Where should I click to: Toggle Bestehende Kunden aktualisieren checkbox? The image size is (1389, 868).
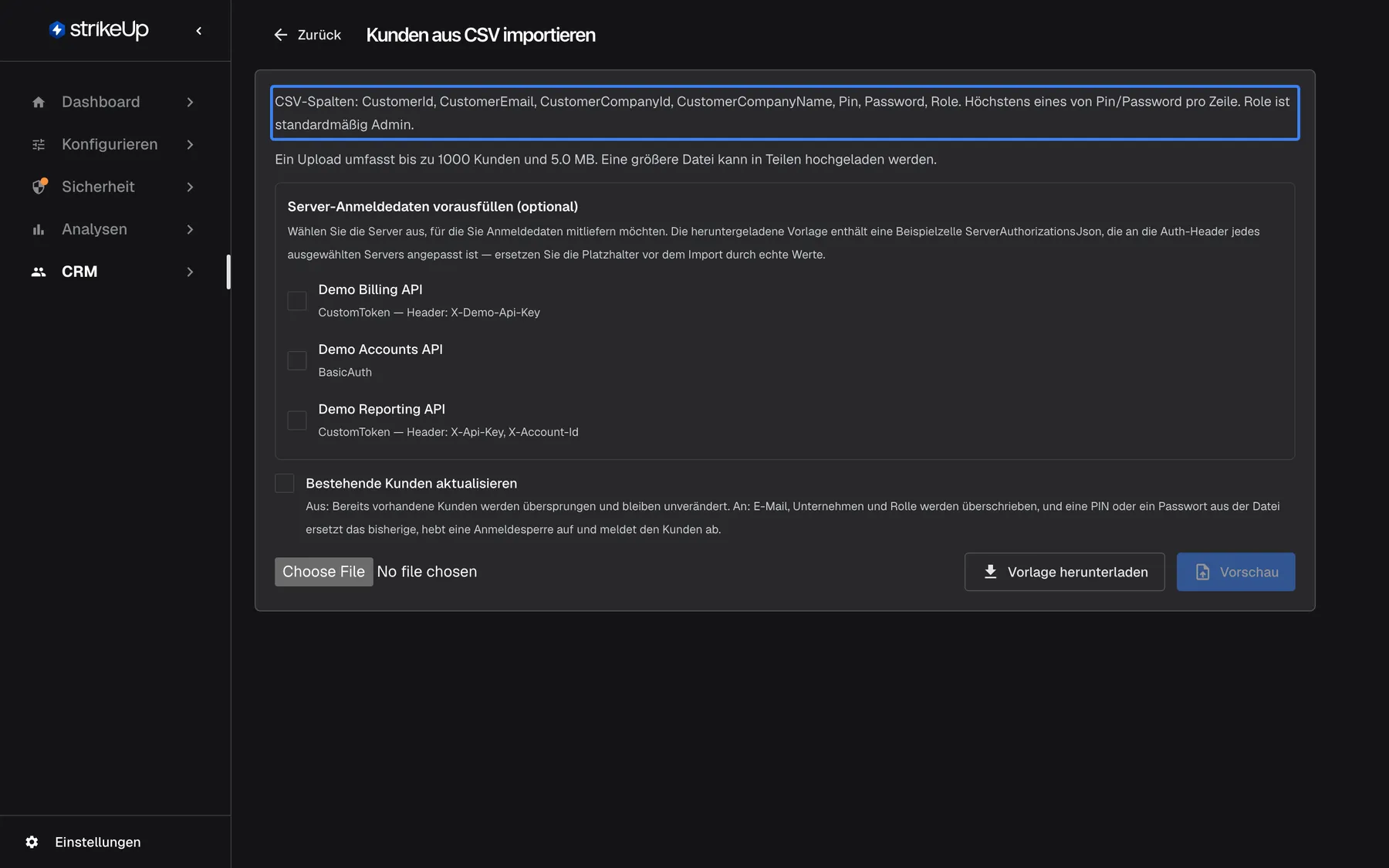[x=285, y=483]
